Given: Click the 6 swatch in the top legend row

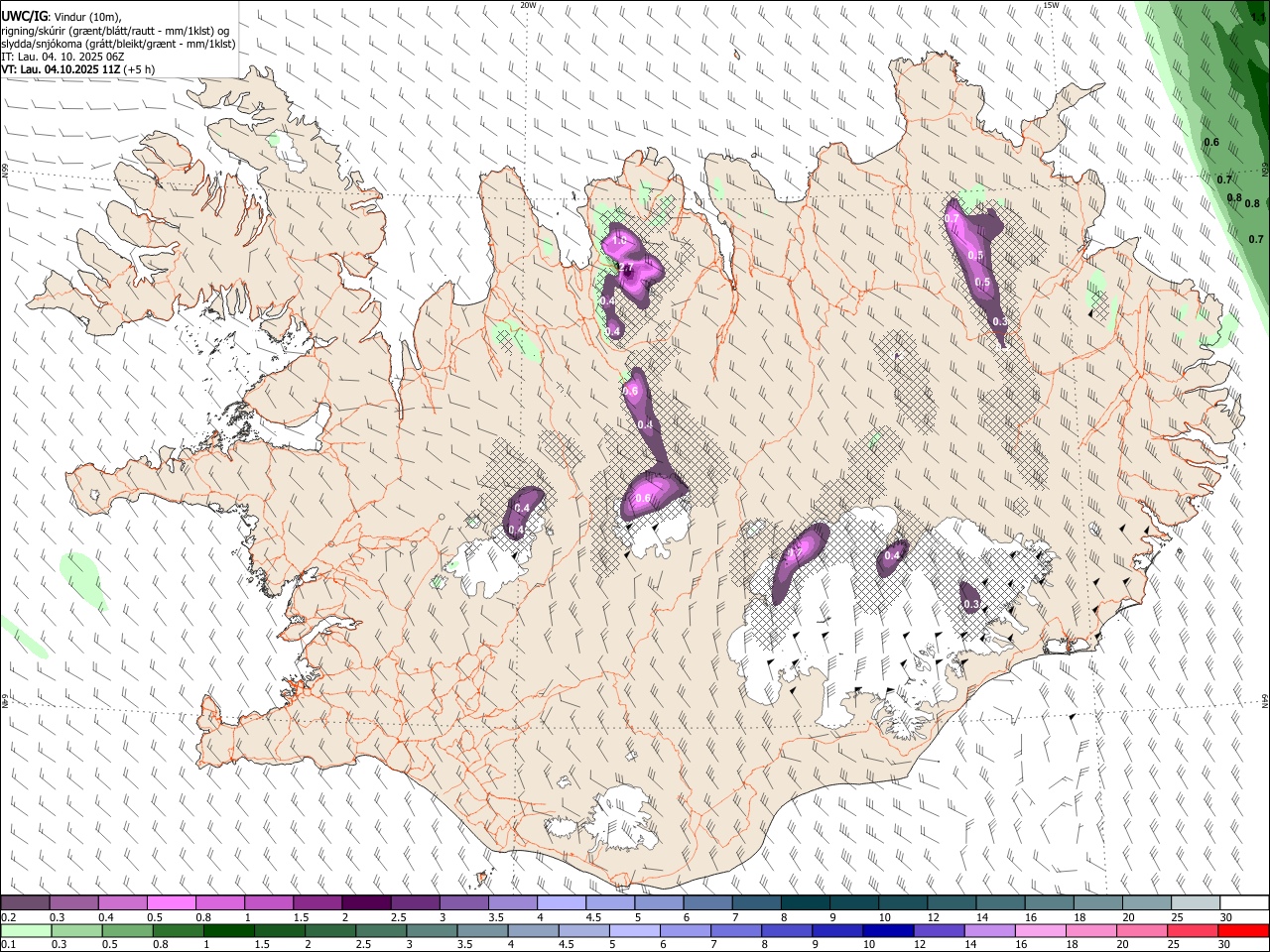Looking at the screenshot, I should coord(707,903).
